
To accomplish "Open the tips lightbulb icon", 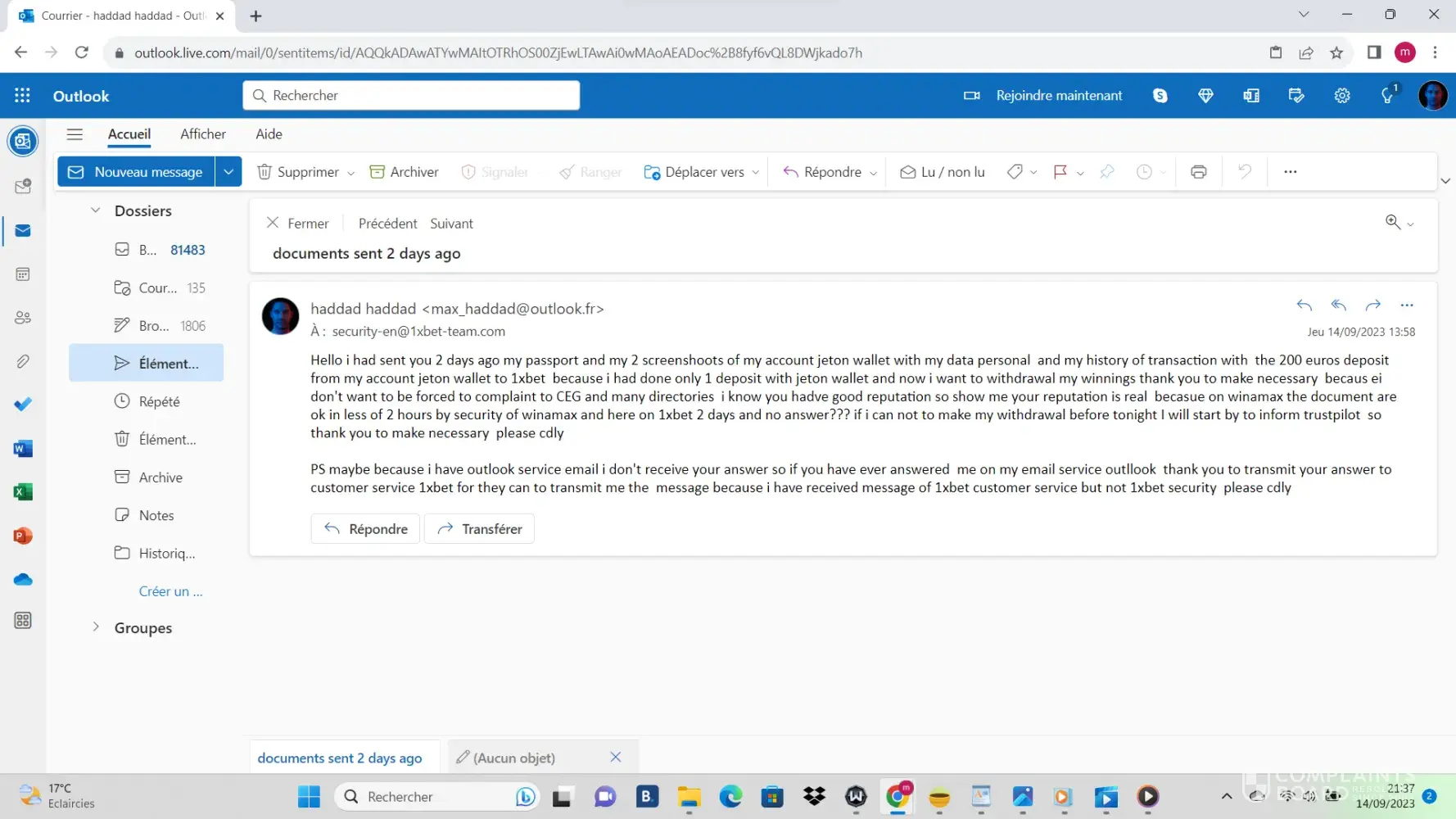I will (x=1387, y=96).
